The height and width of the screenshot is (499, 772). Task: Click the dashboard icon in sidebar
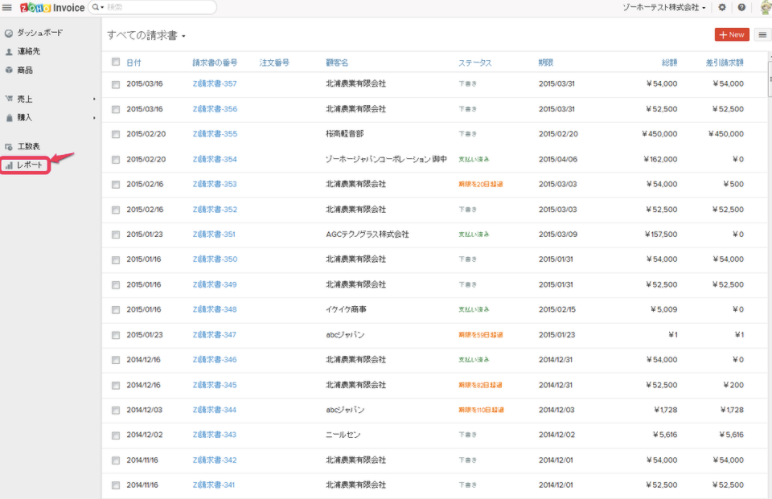[8, 33]
